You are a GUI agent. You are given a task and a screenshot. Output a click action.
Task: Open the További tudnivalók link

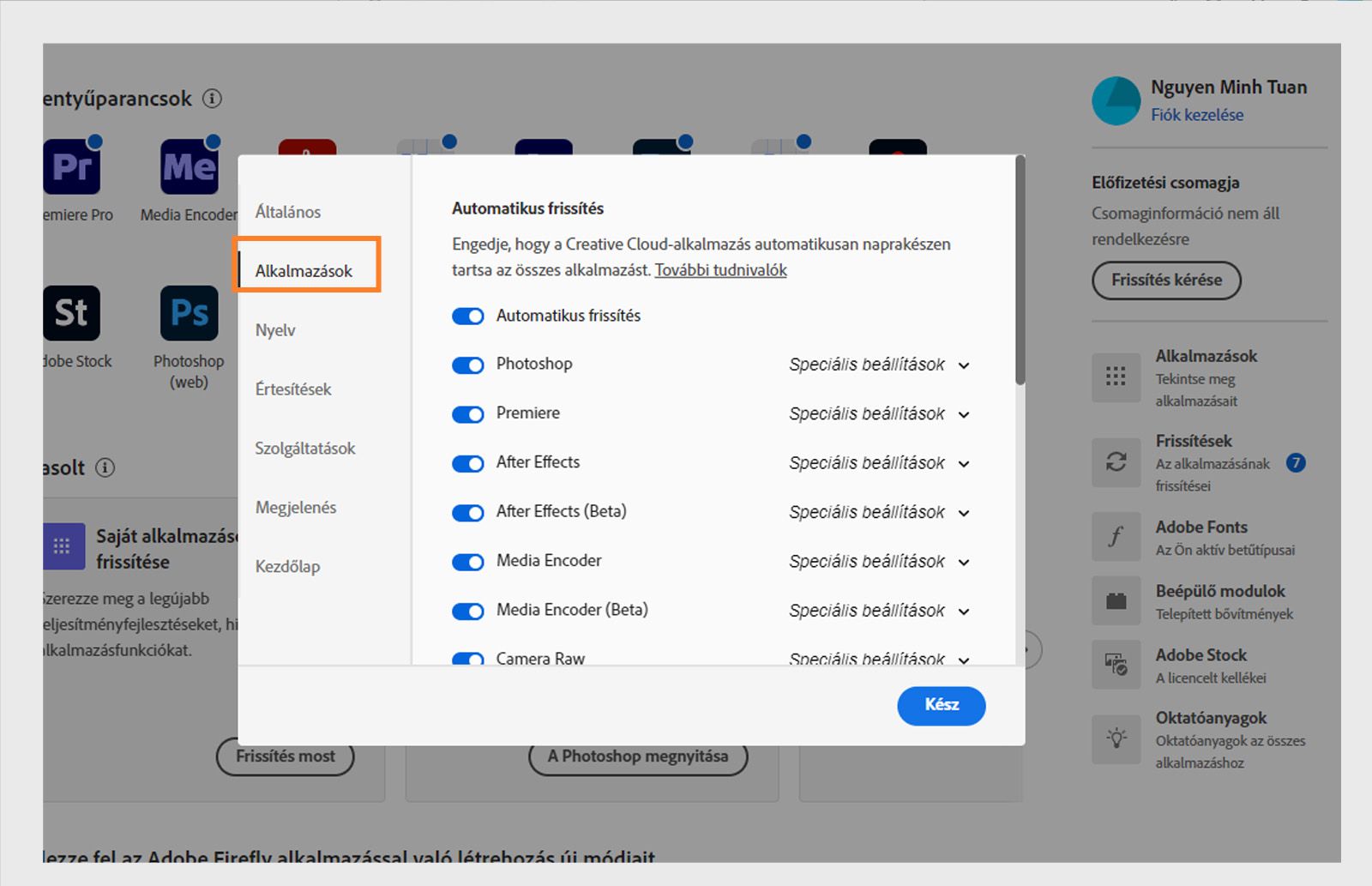click(x=721, y=270)
